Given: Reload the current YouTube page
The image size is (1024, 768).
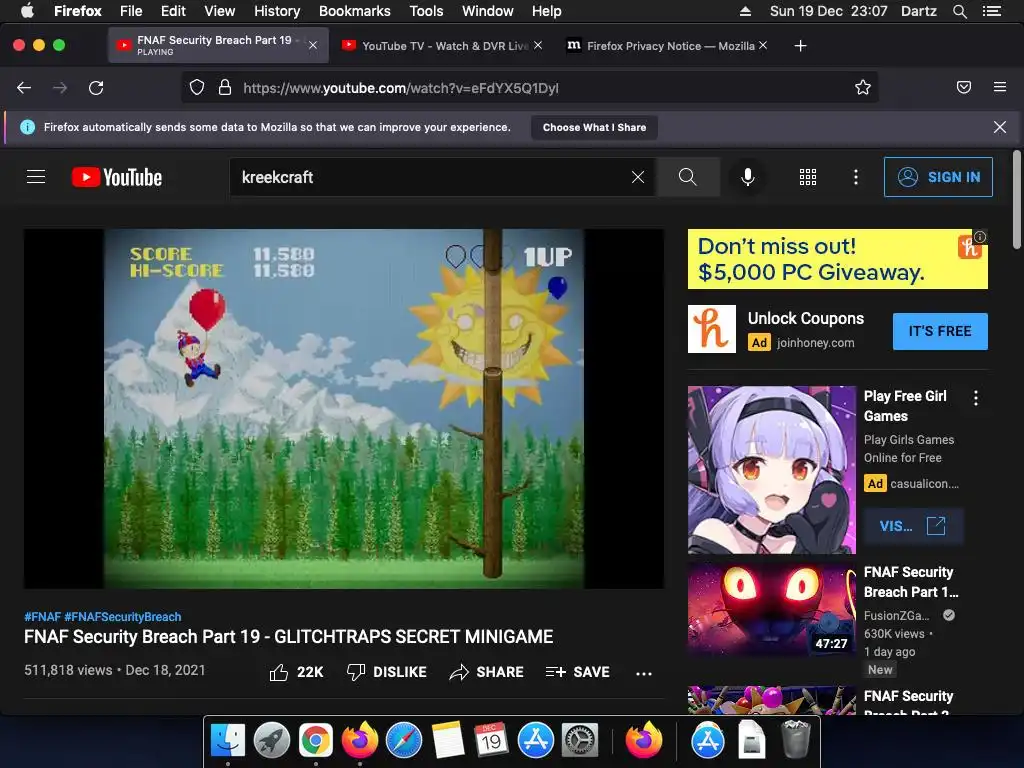Looking at the screenshot, I should (96, 88).
